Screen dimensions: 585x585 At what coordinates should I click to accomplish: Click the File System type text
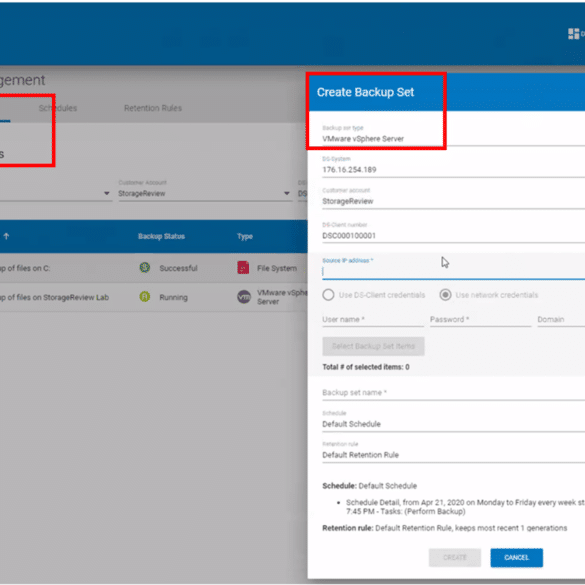[277, 268]
